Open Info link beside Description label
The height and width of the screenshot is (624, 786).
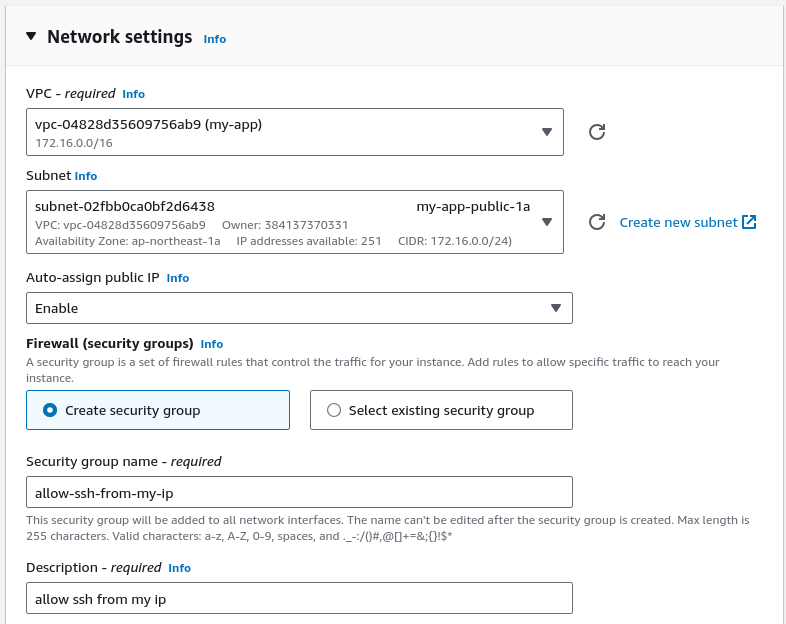click(179, 568)
